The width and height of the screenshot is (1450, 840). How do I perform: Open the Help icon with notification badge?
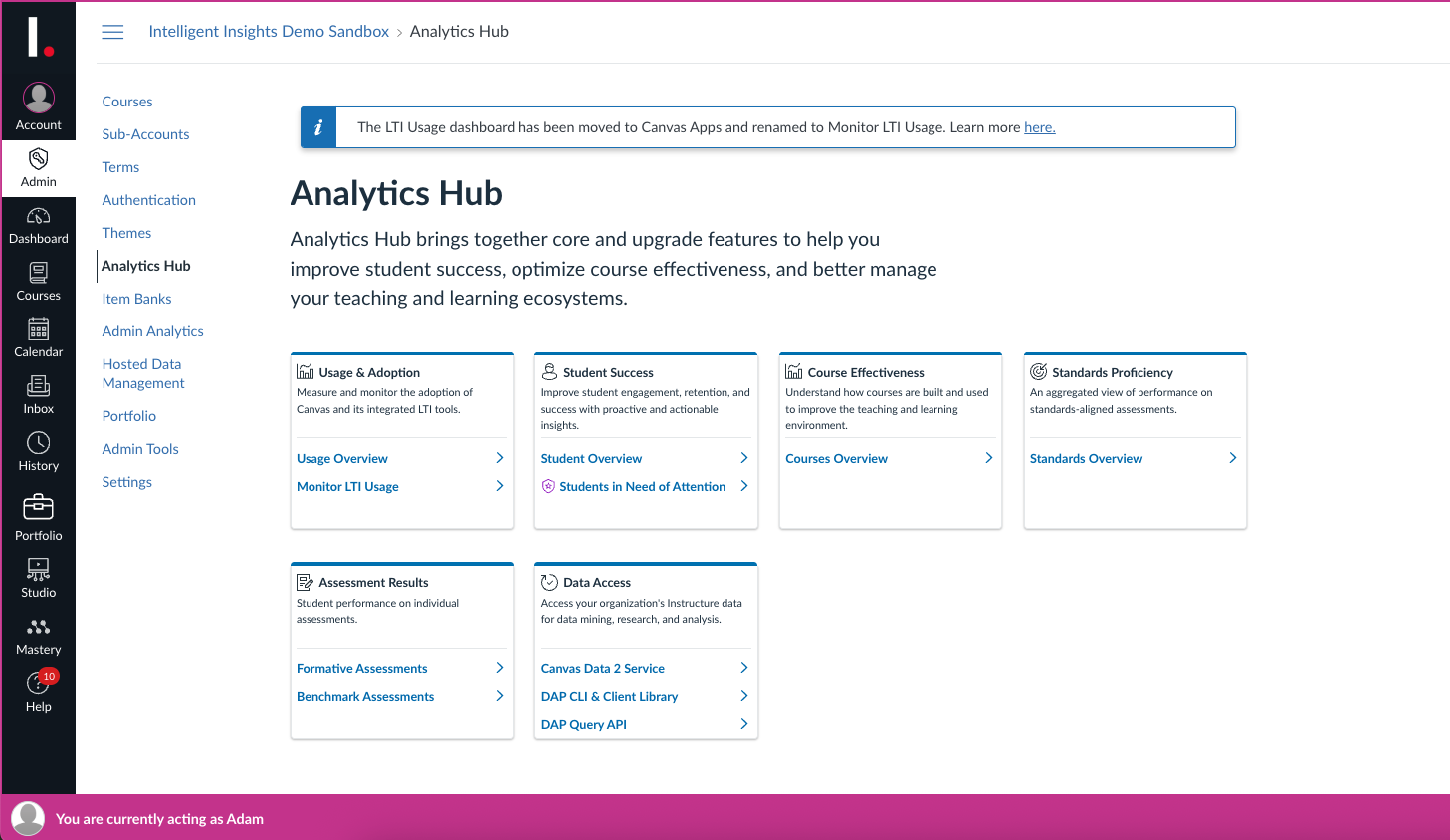(x=38, y=683)
